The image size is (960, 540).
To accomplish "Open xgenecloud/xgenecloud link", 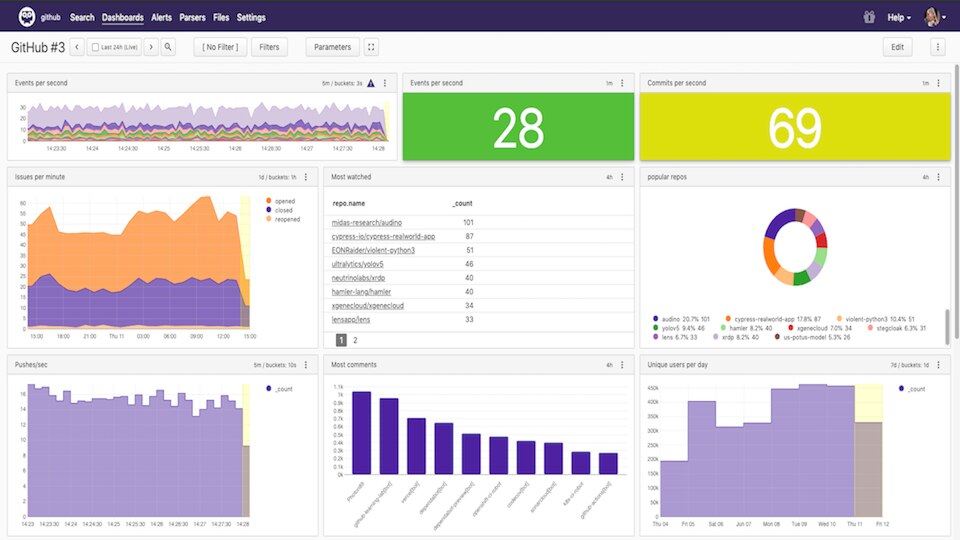I will point(367,306).
